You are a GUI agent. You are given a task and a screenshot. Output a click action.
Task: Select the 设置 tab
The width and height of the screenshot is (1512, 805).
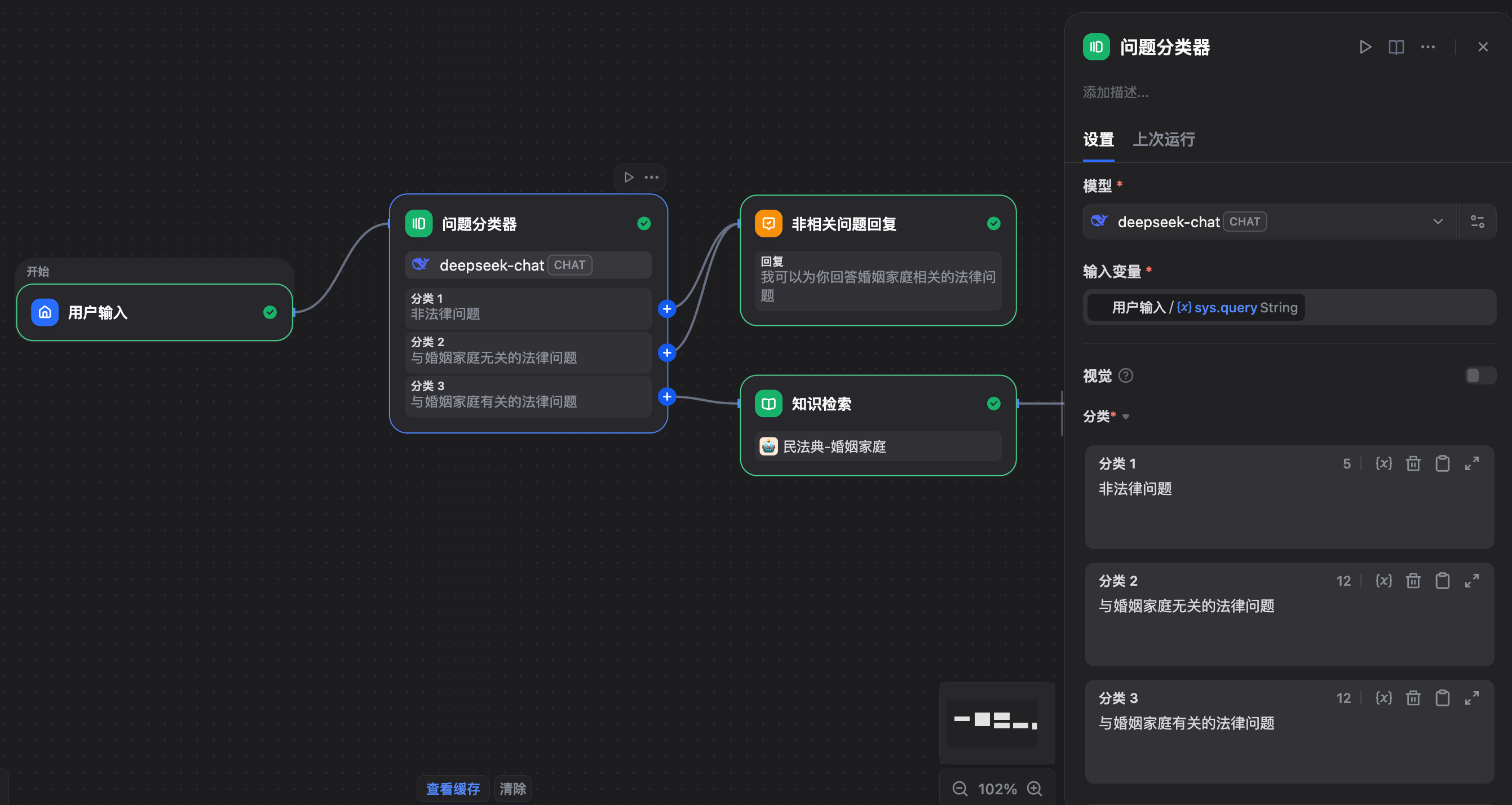coord(1098,140)
